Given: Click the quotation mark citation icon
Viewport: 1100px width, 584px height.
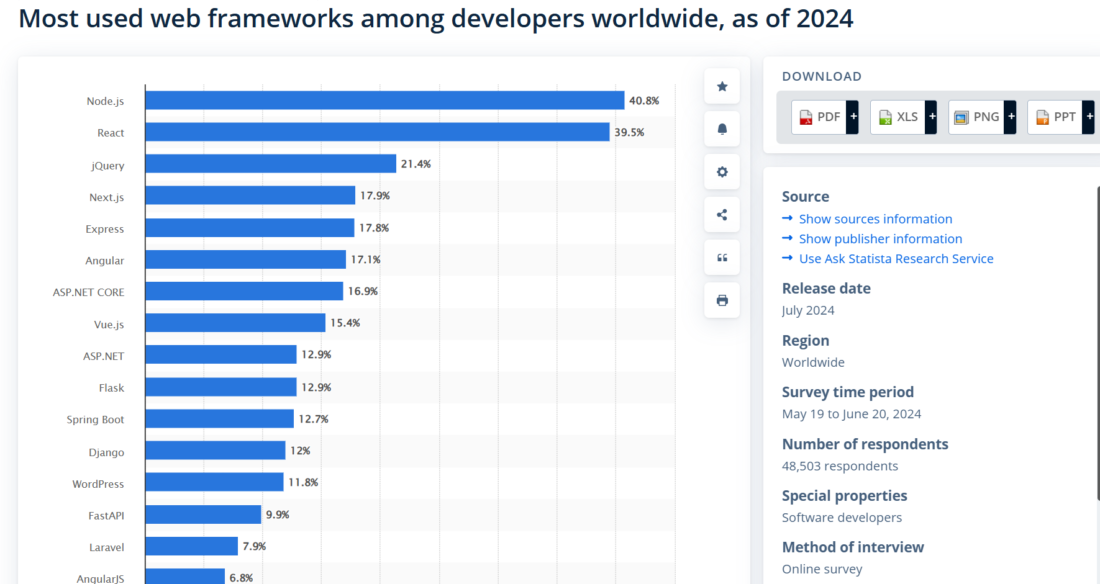Looking at the screenshot, I should tap(722, 258).
